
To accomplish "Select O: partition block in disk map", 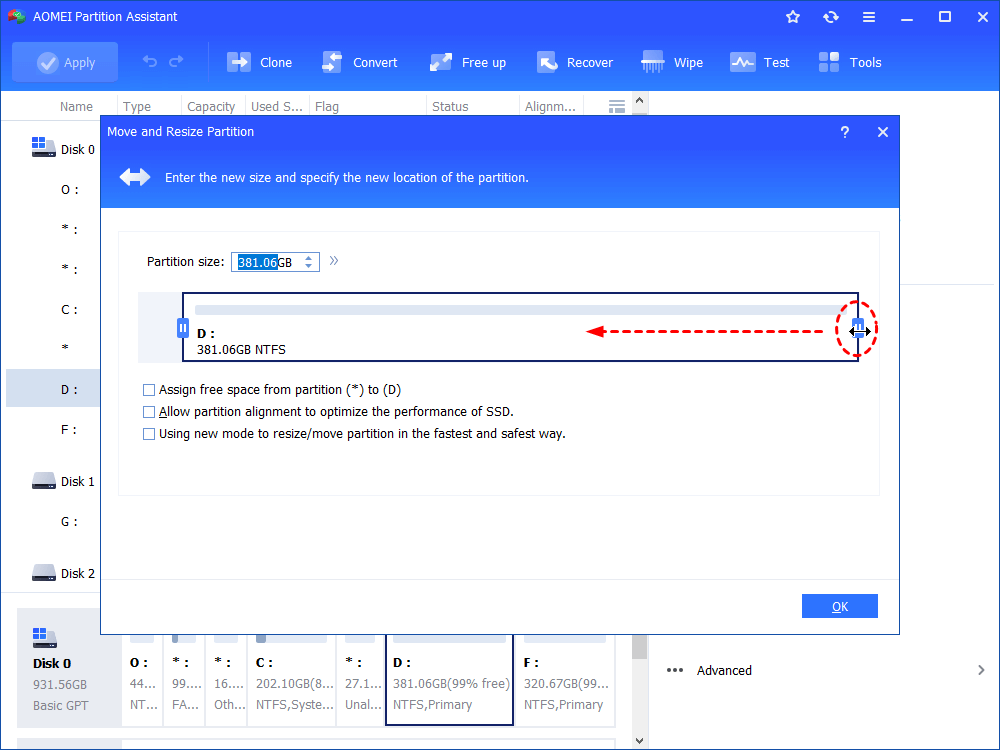I will [142, 680].
